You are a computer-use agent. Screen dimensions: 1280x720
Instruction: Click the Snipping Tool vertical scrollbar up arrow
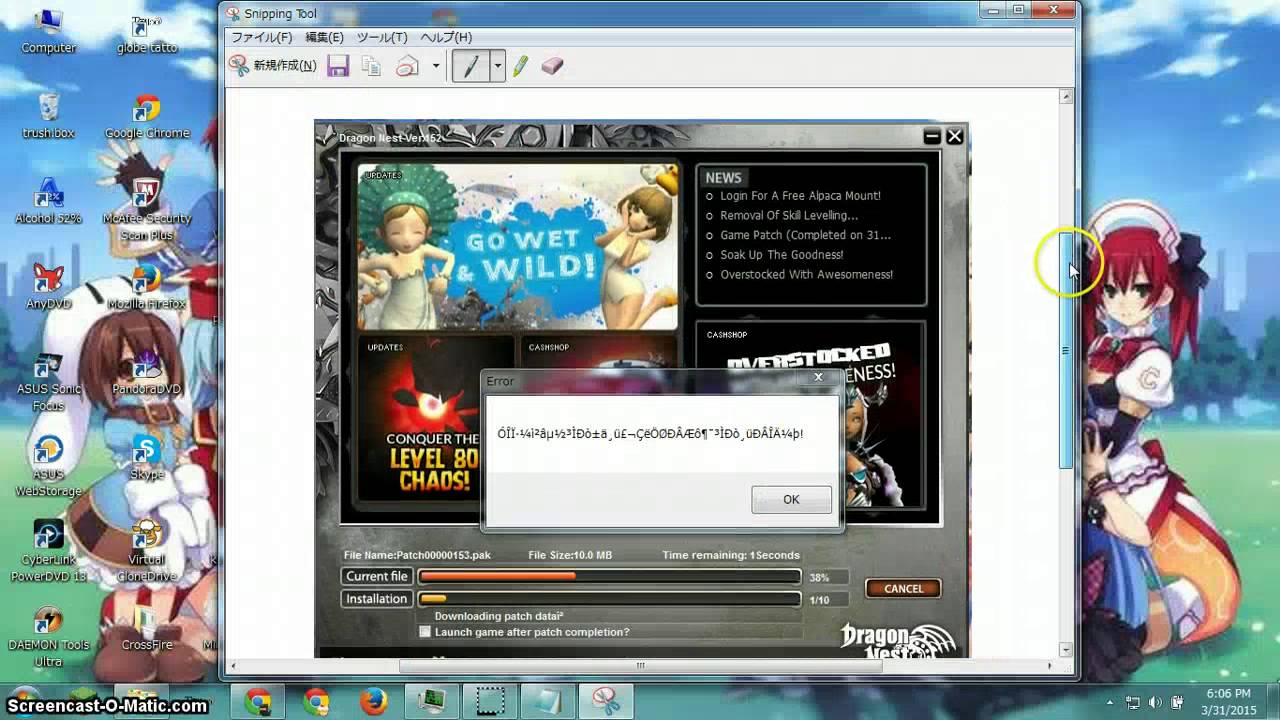[1066, 97]
